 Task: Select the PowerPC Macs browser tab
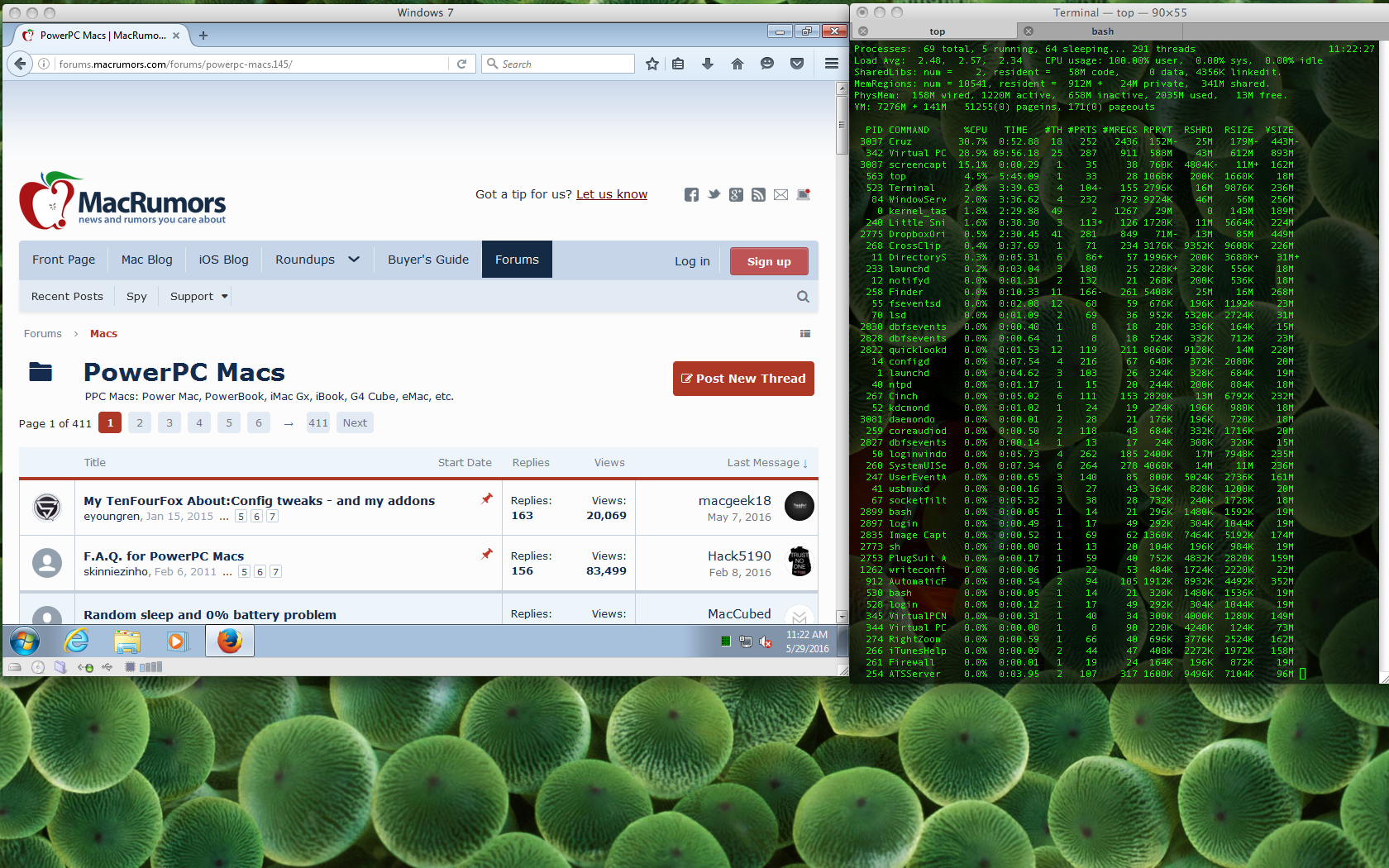[x=102, y=36]
